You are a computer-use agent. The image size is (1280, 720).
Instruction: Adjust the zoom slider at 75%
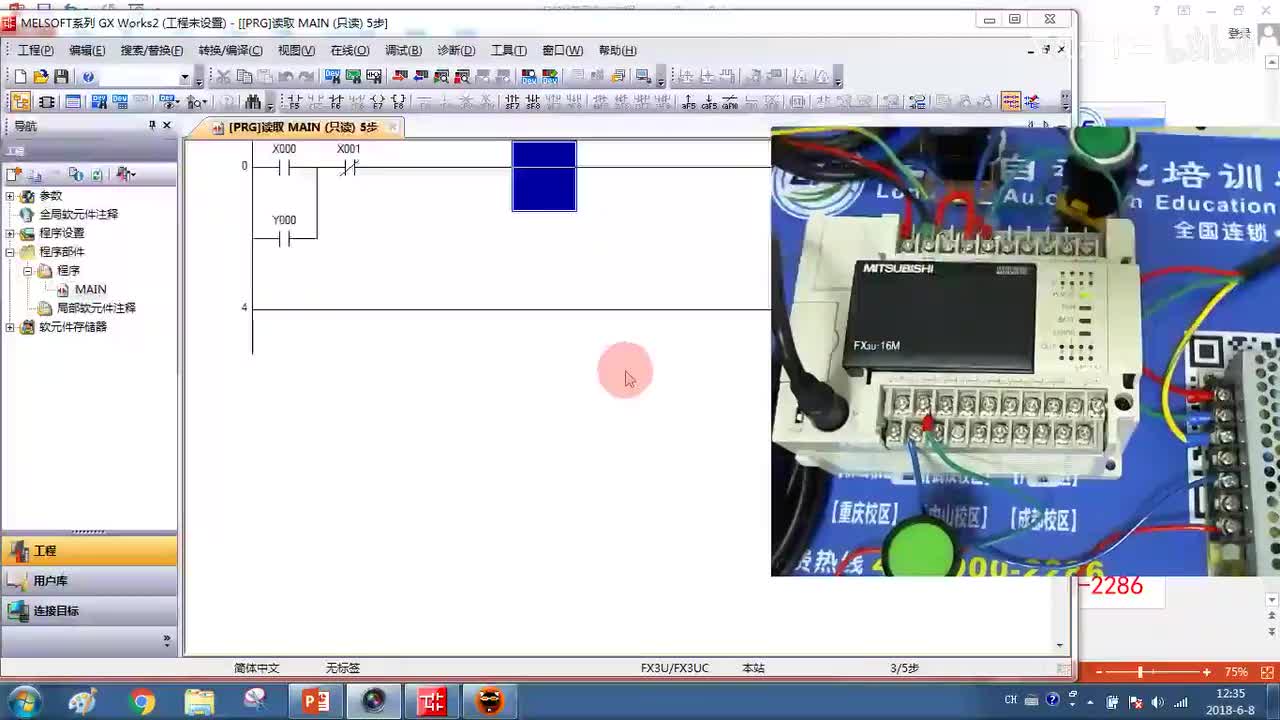1140,672
